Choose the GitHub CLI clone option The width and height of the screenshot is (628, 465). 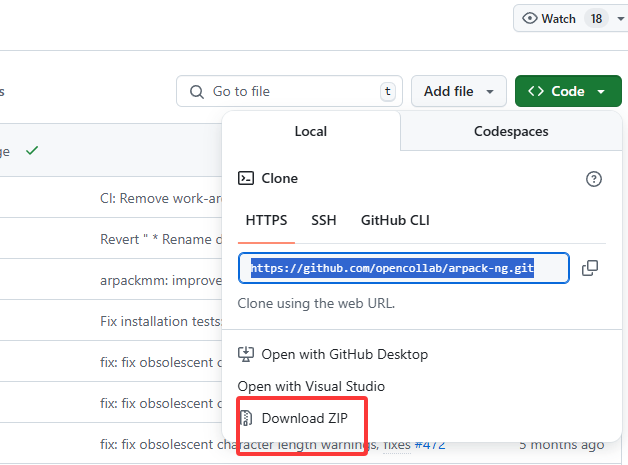pyautogui.click(x=395, y=220)
